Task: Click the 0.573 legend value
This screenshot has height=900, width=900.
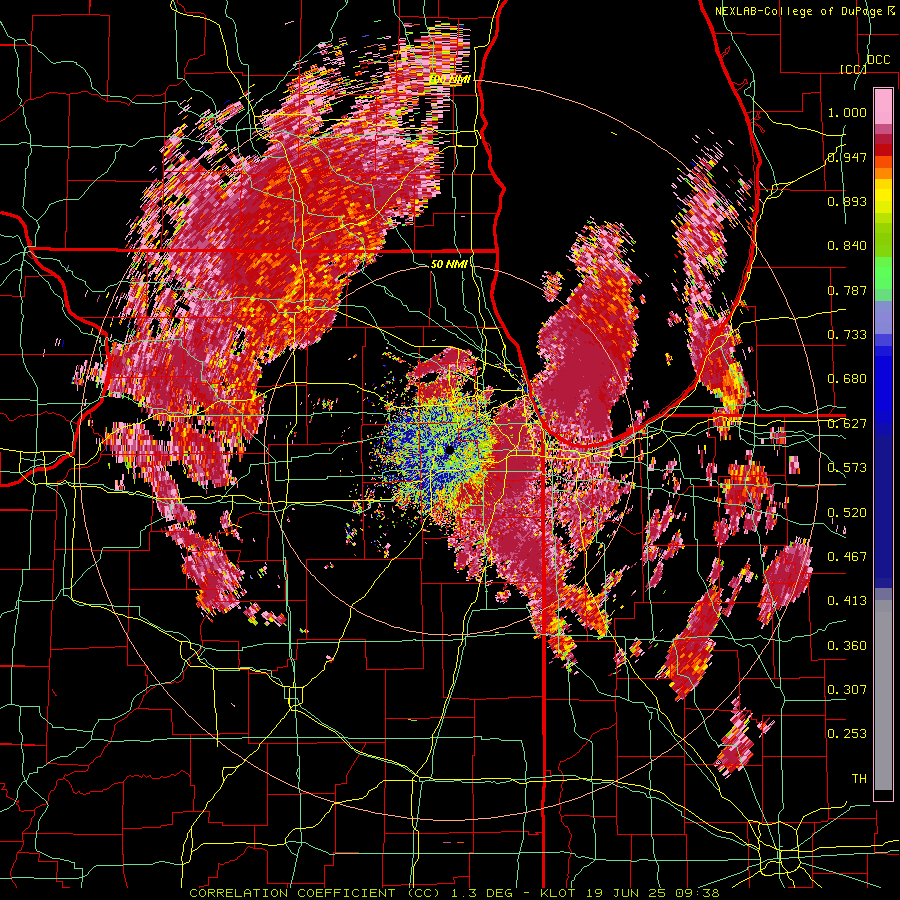Action: (847, 468)
